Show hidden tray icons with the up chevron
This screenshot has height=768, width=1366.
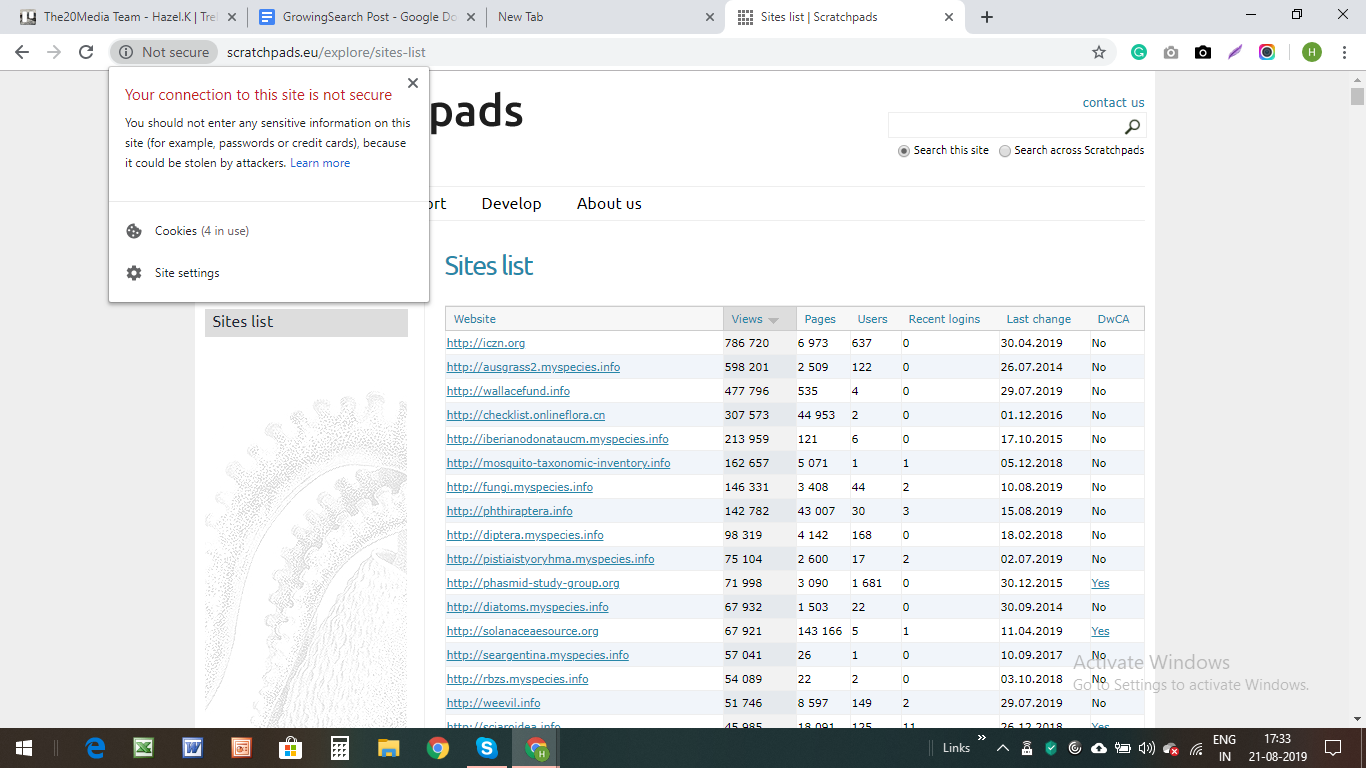coord(1002,748)
